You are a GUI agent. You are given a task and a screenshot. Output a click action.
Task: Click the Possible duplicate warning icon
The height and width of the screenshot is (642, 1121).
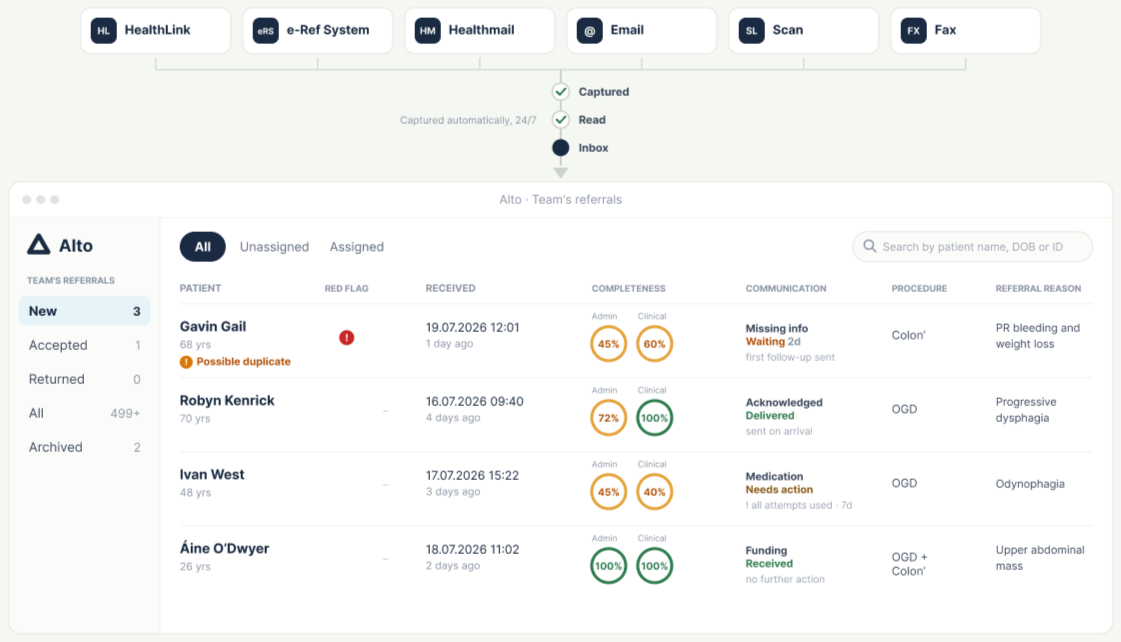[186, 362]
